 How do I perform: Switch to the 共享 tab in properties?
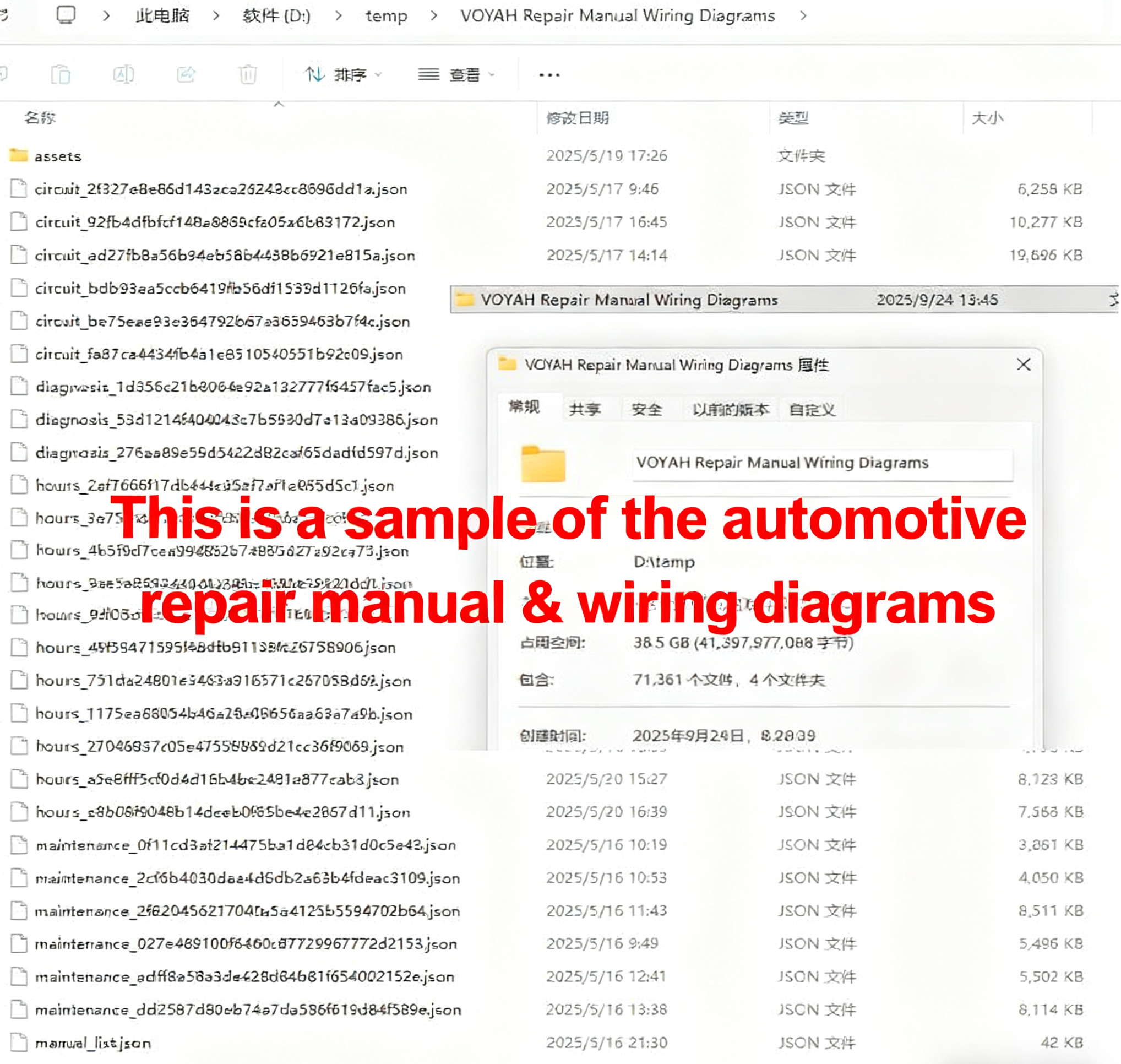[x=584, y=409]
